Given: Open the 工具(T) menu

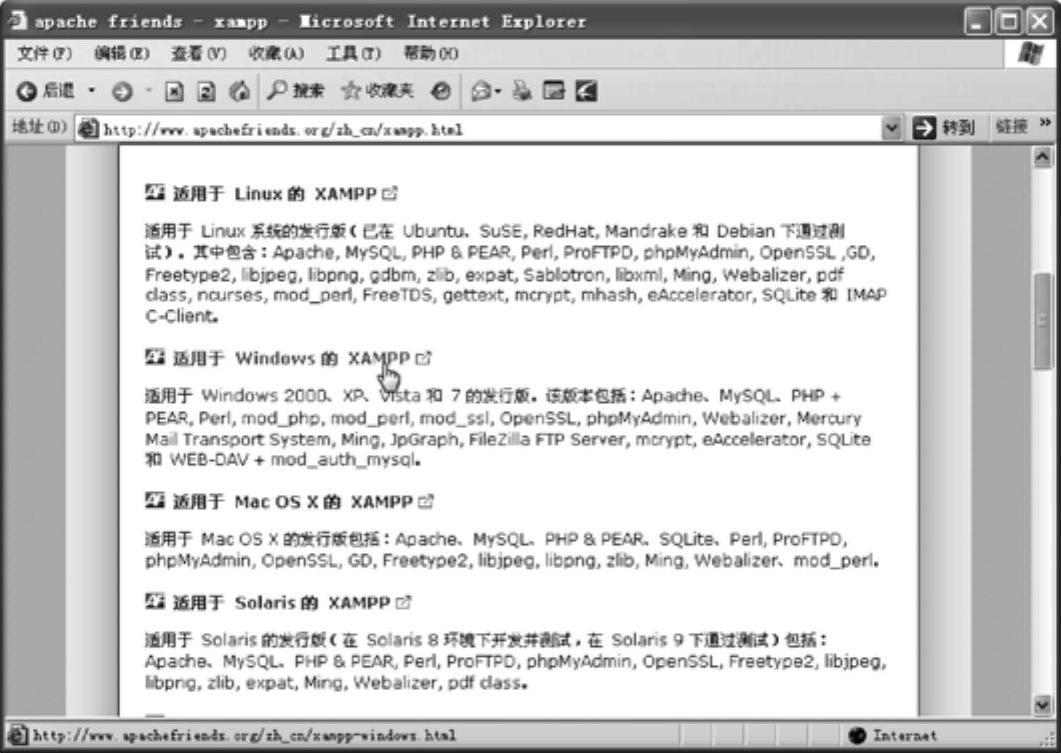Looking at the screenshot, I should tap(353, 53).
